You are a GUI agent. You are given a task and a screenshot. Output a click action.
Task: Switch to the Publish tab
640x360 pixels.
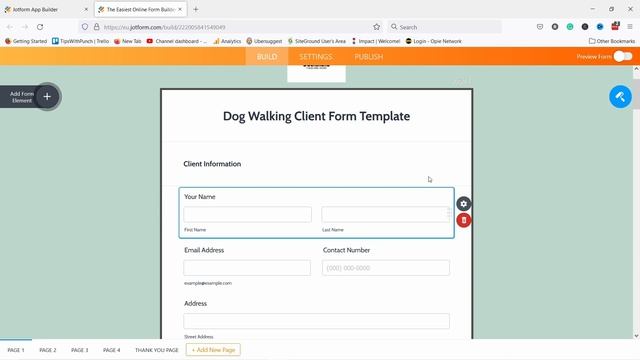tap(369, 57)
